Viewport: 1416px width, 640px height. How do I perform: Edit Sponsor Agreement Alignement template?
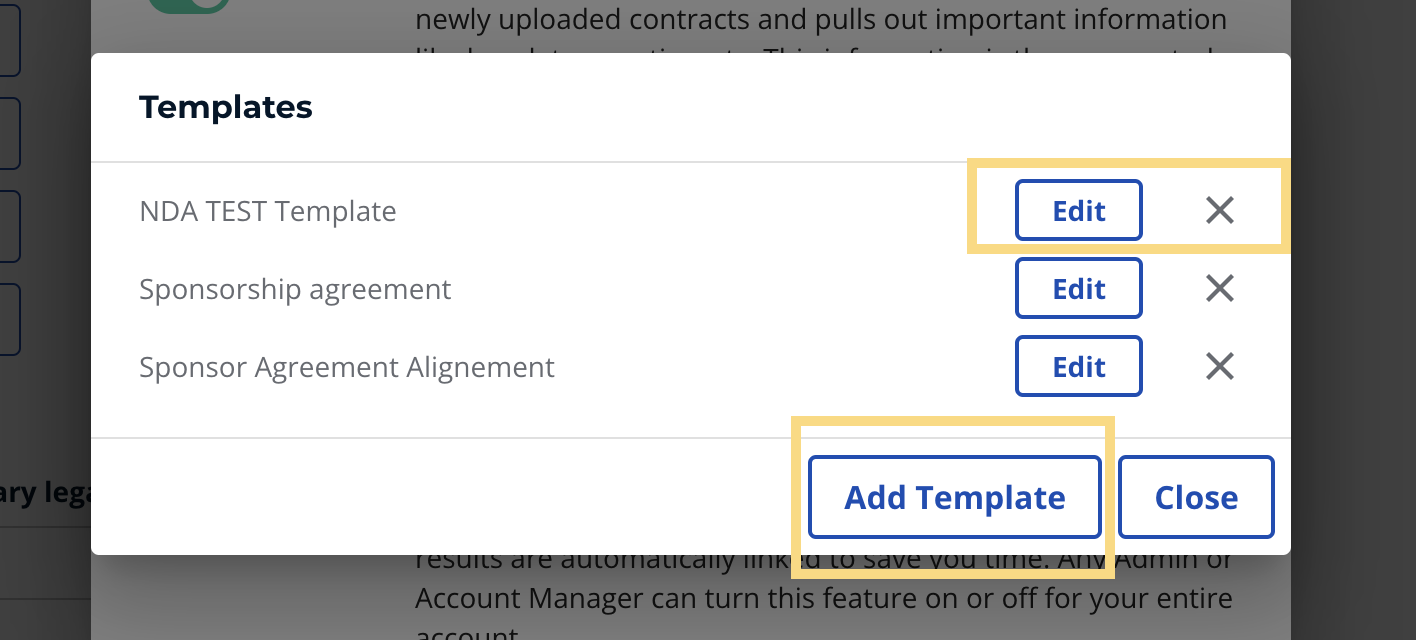tap(1078, 367)
